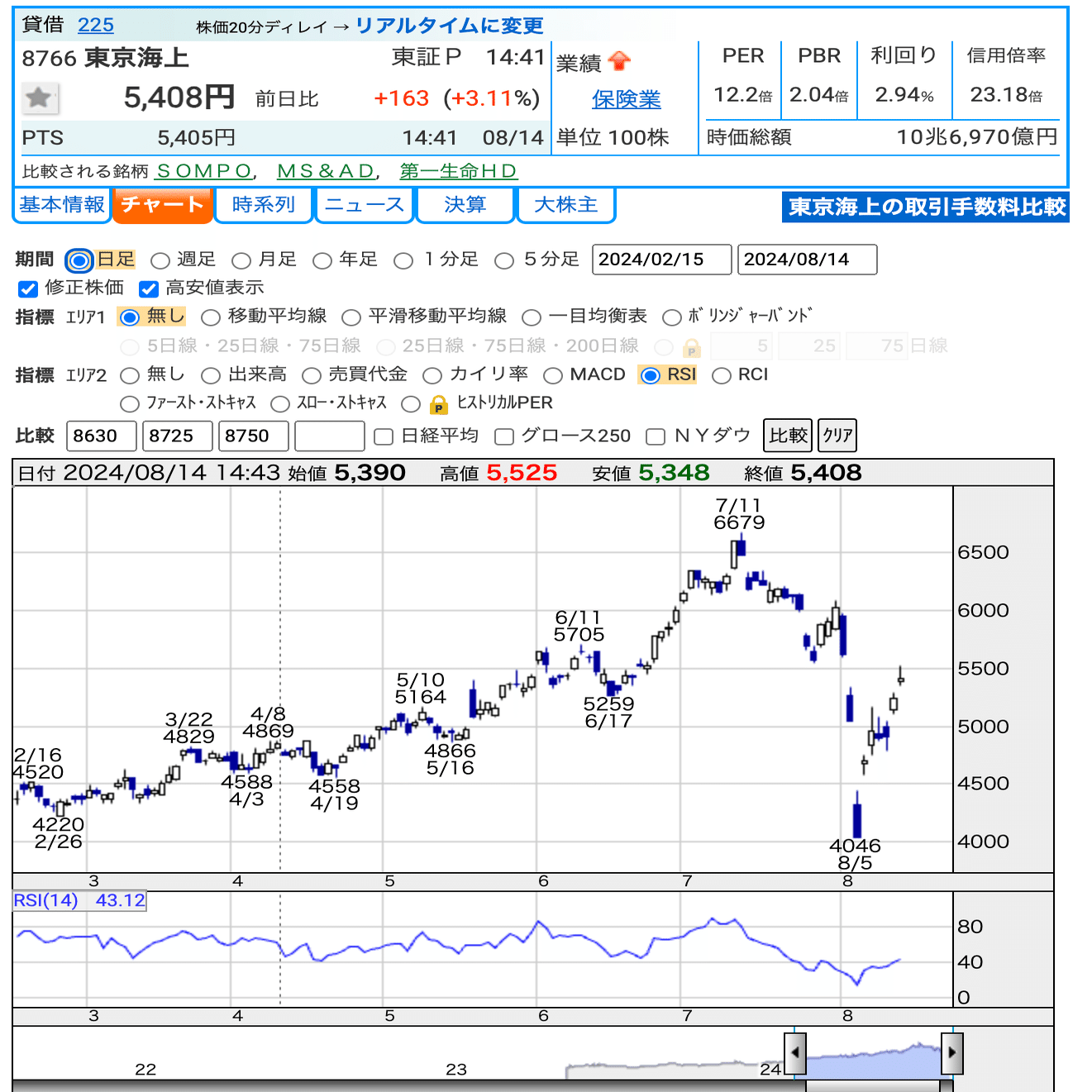Screen dimensions: 1092x1092
Task: Select 出来高 indicator radio
Action: coord(211,376)
